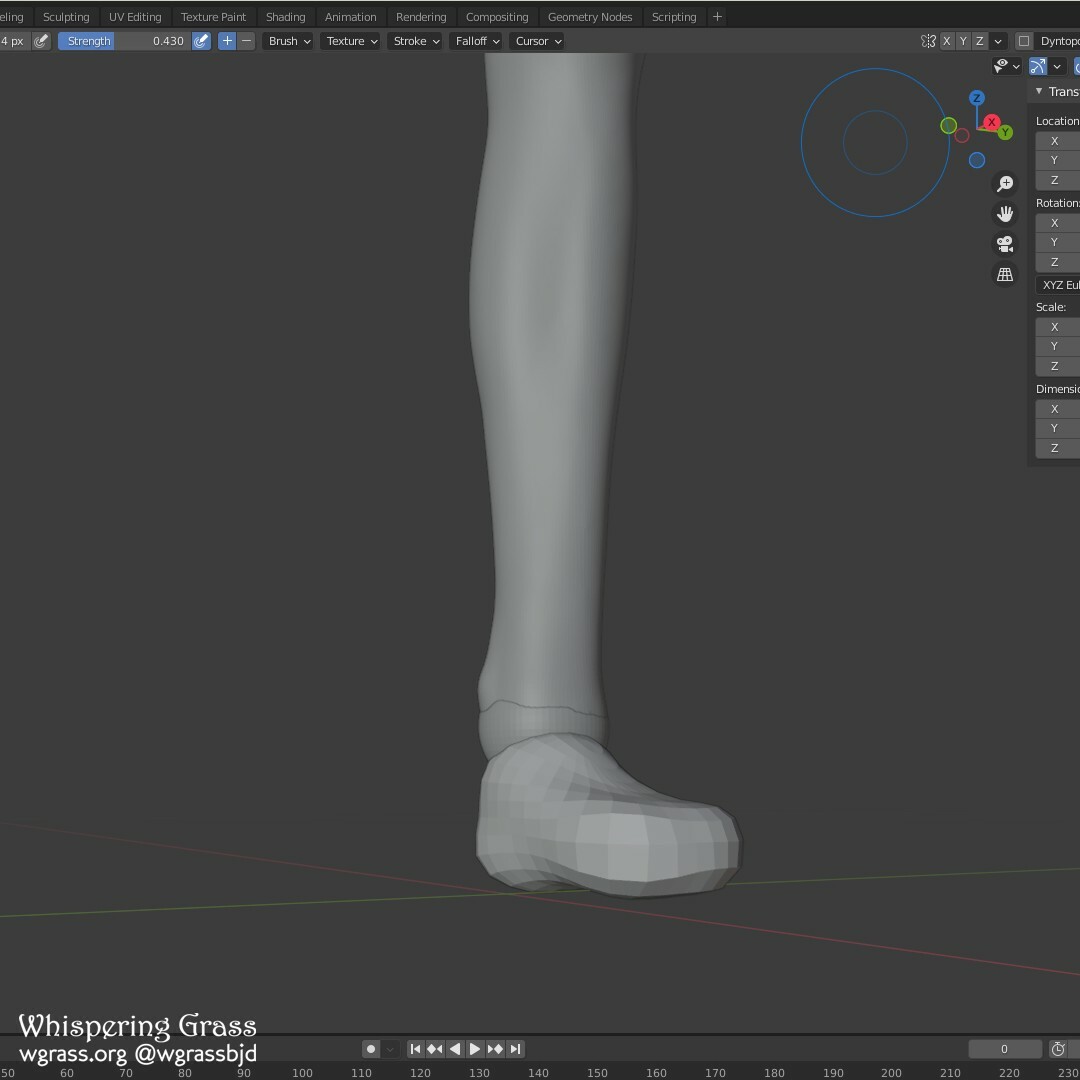Open auto keyframing options dropdown
The height and width of the screenshot is (1080, 1080).
click(390, 1049)
